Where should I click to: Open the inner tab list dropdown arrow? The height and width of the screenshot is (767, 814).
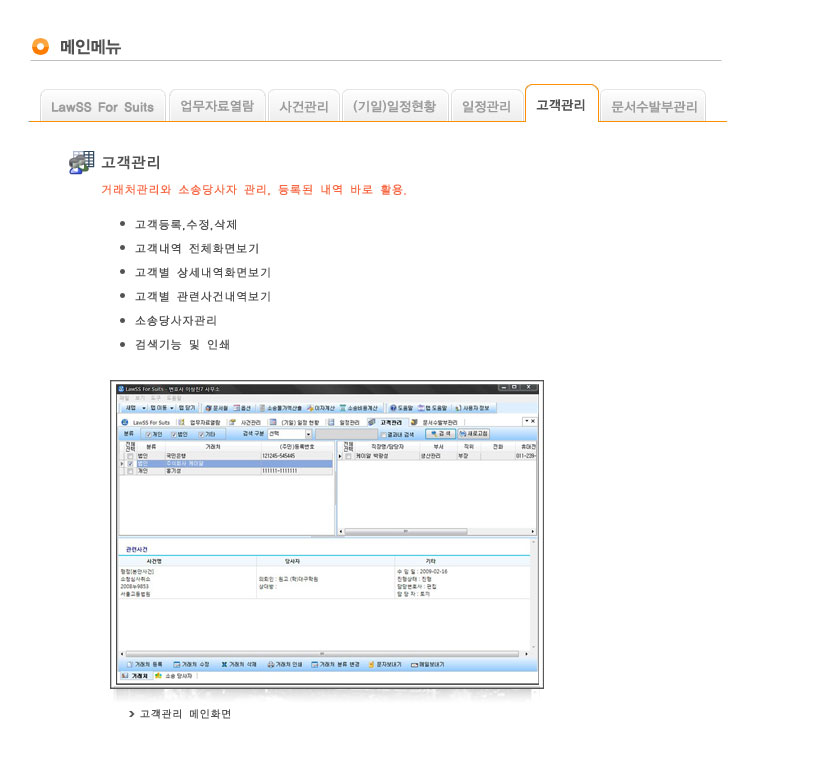pos(526,421)
